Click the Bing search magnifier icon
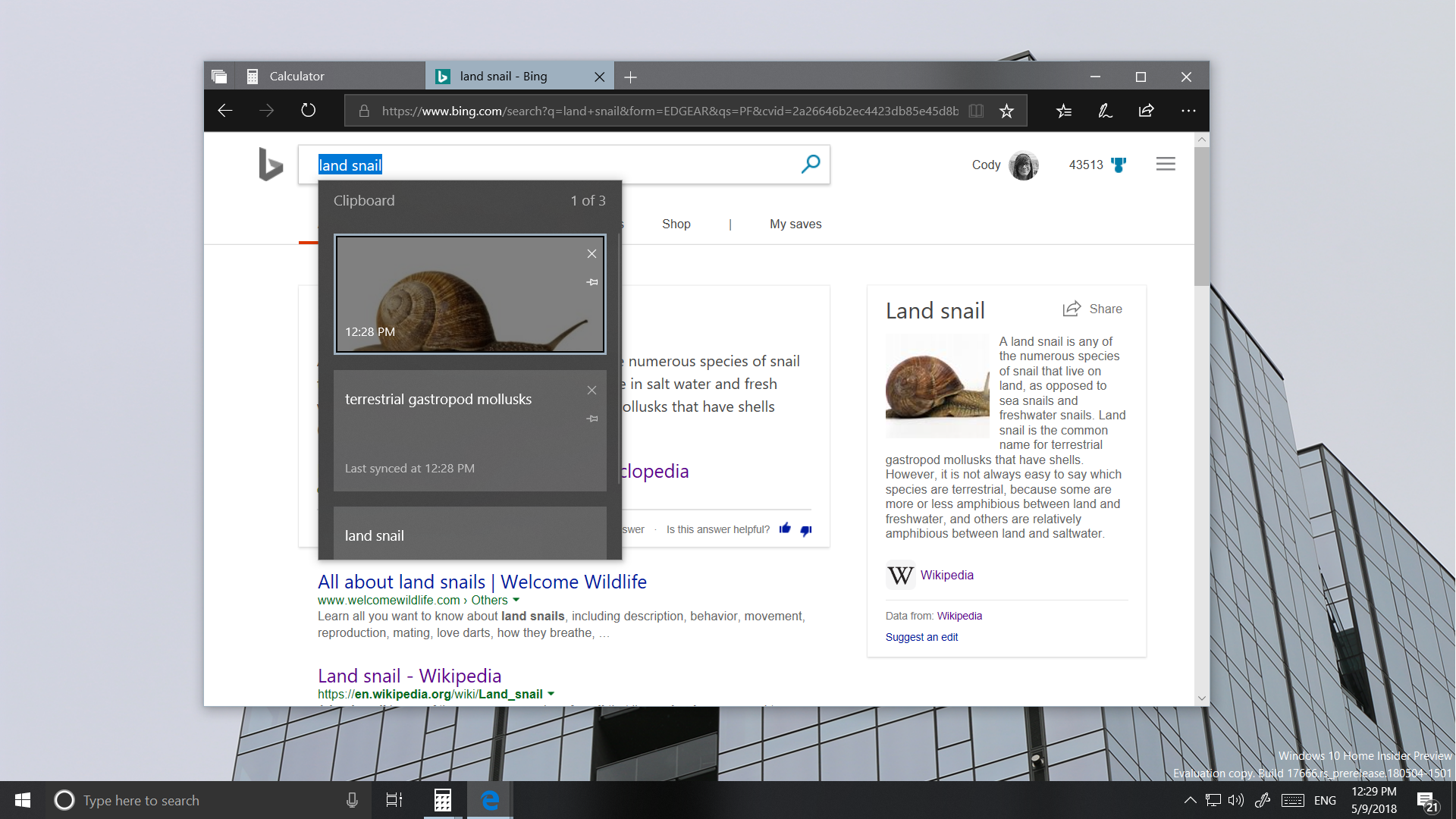The height and width of the screenshot is (819, 1456). coord(810,164)
